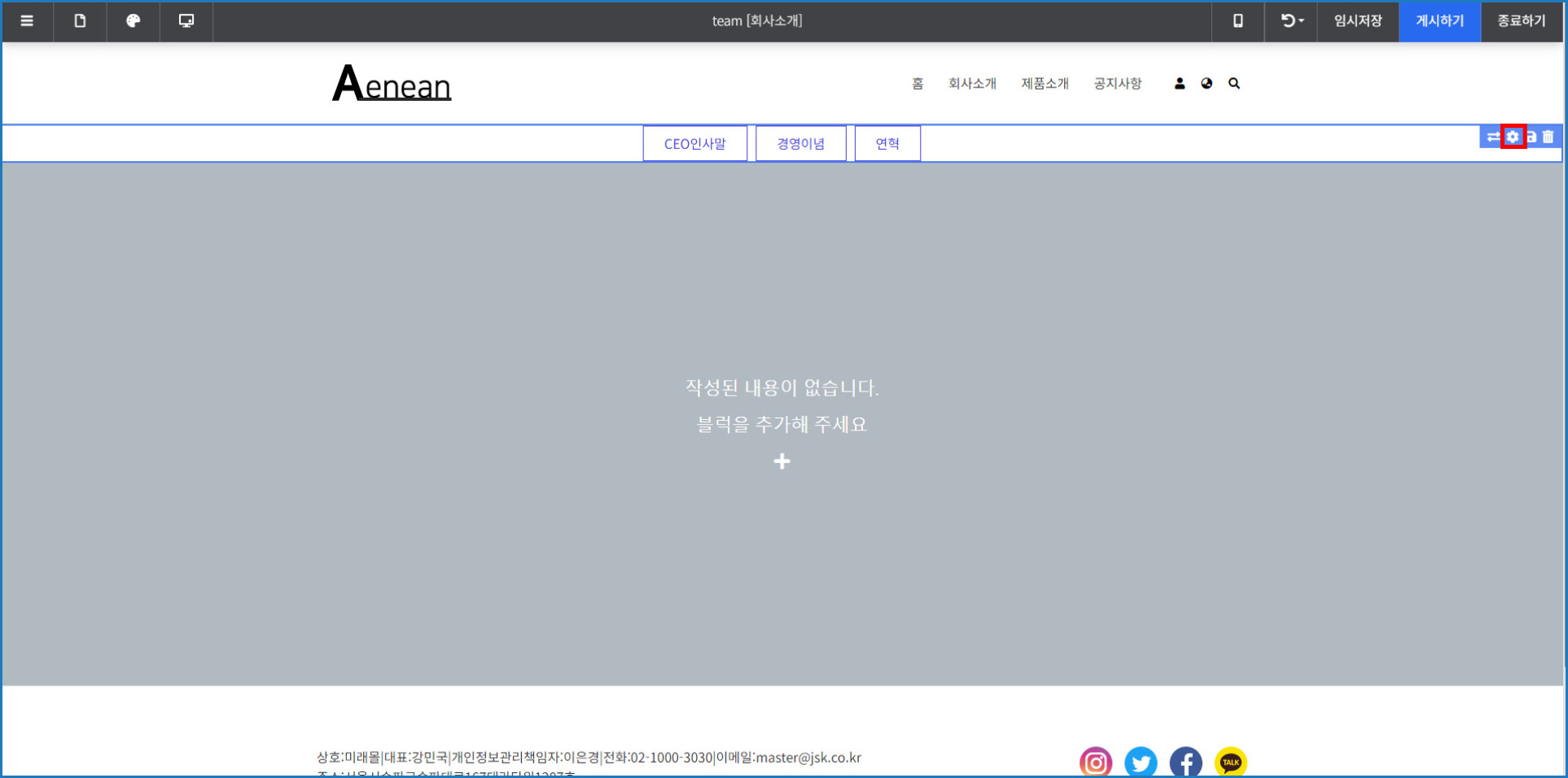Open the 제품소개 navigation menu

[x=1045, y=84]
